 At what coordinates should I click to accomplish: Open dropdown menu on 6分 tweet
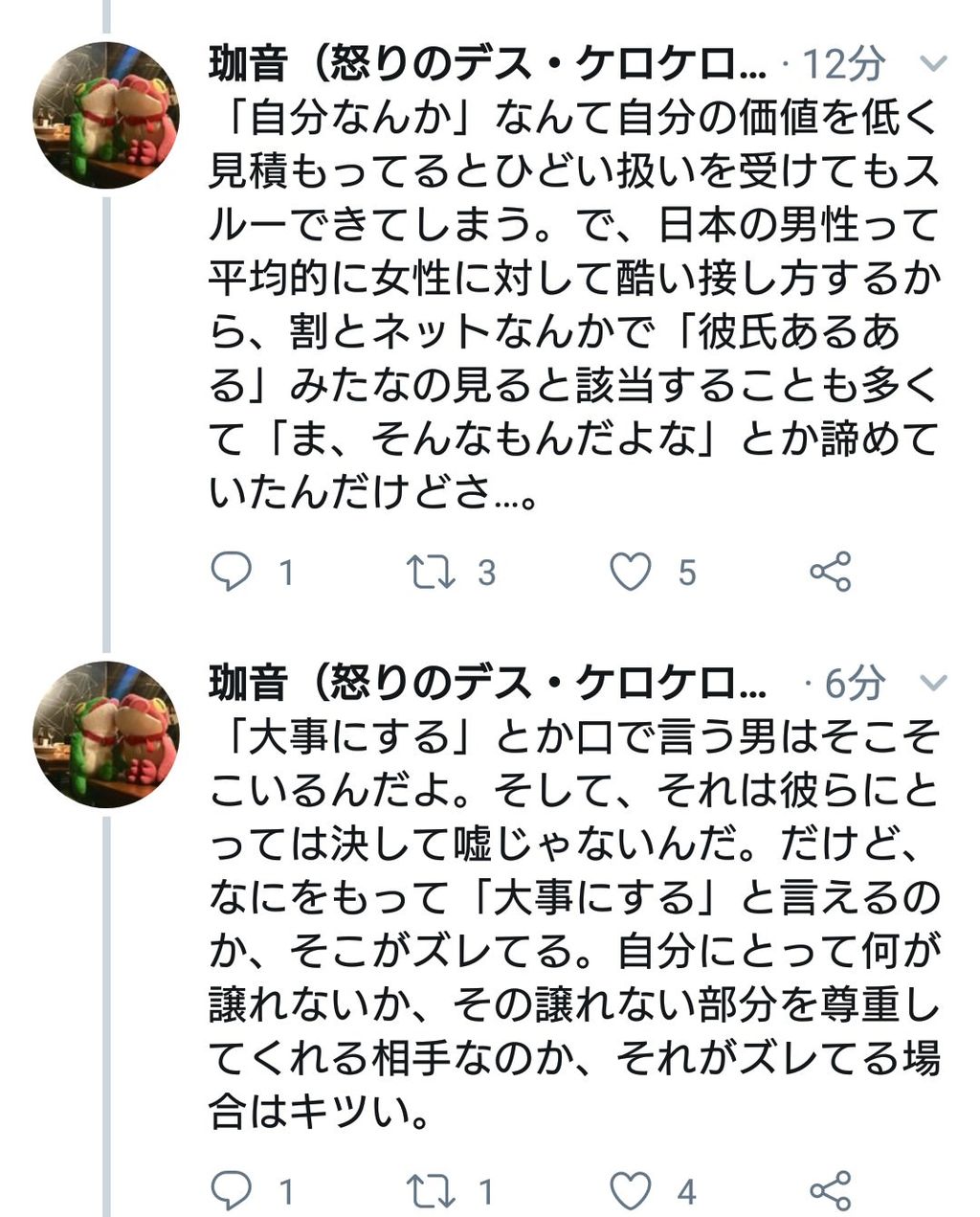point(932,683)
